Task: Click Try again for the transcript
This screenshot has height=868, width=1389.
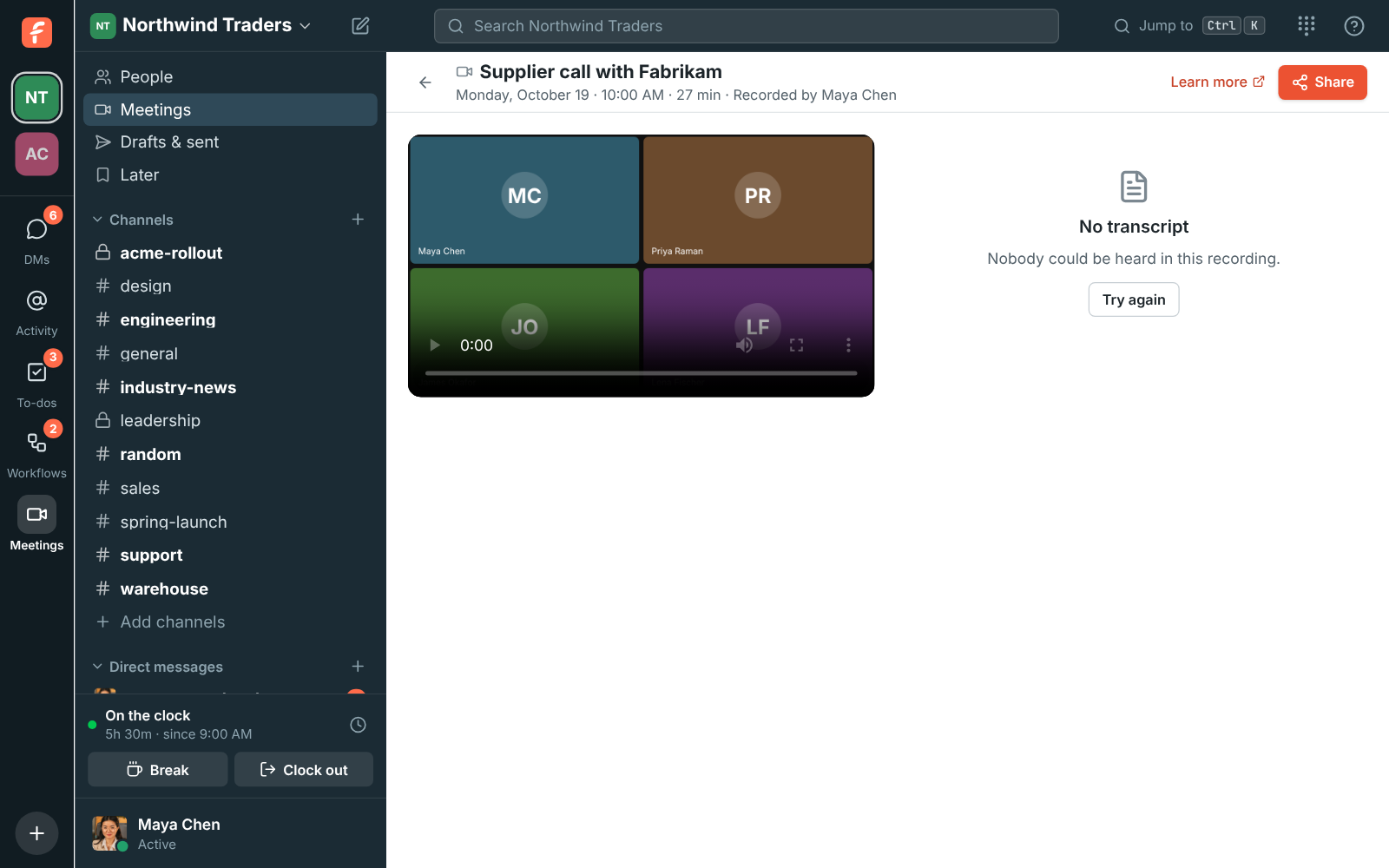Action: 1134,299
